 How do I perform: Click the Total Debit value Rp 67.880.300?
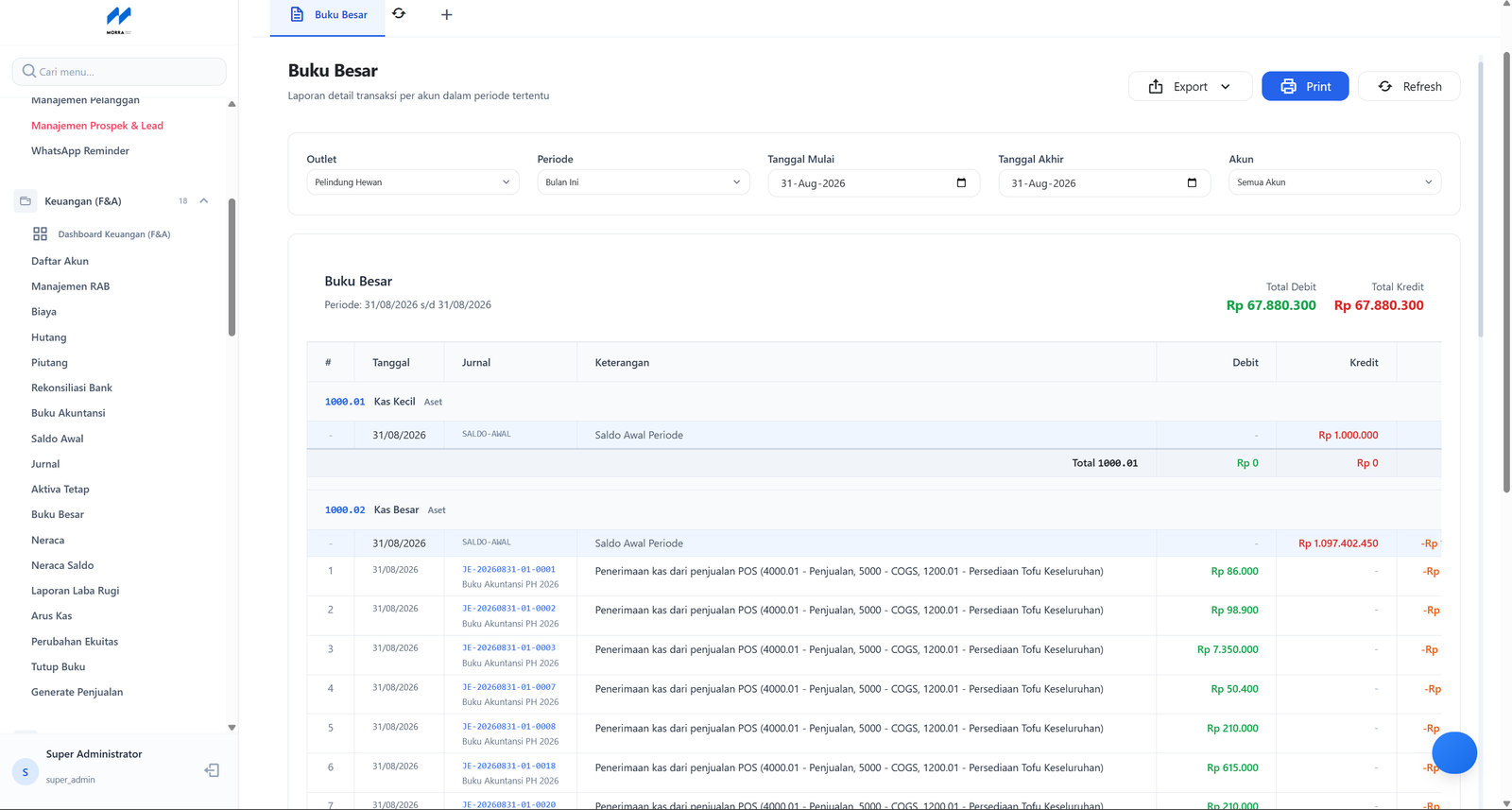click(1271, 305)
